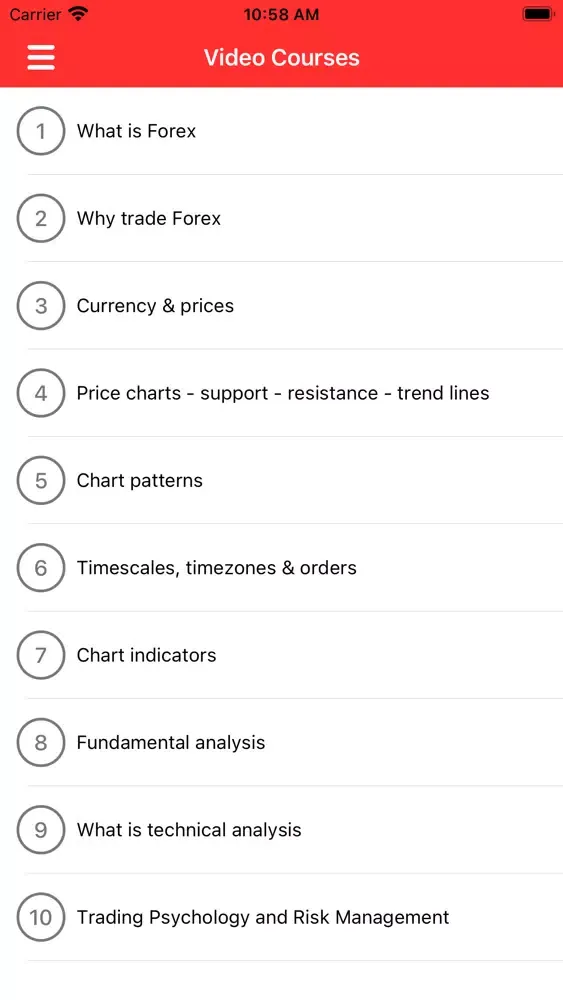This screenshot has height=1000, width=563.
Task: Tap the circled number 1 icon
Action: [x=41, y=131]
